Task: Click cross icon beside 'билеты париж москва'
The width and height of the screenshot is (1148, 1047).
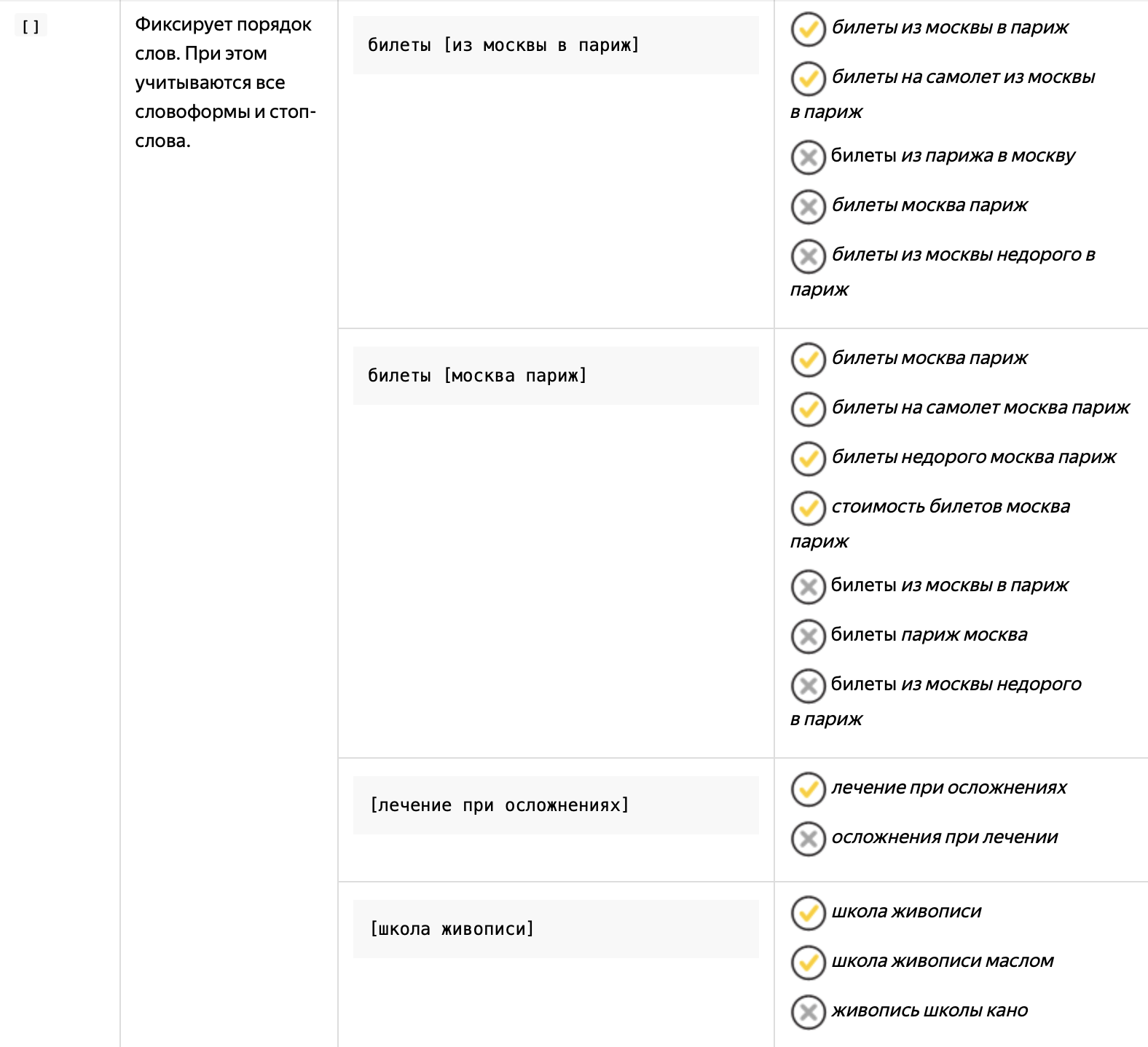Action: pos(808,637)
